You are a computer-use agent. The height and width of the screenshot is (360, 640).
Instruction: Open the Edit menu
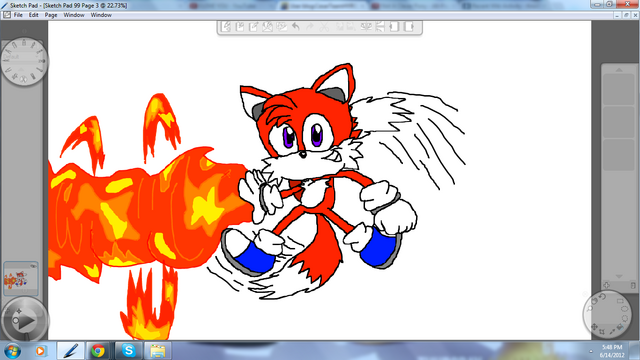[x=33, y=15]
